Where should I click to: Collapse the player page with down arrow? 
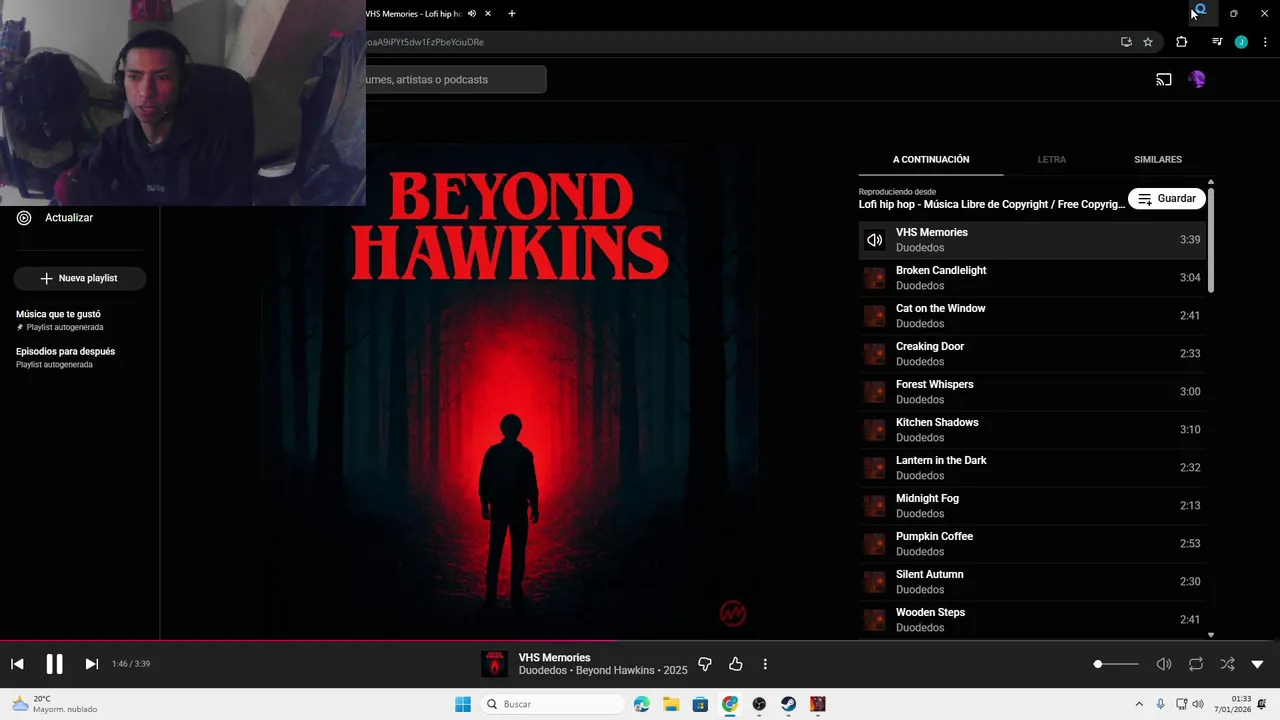[1257, 664]
